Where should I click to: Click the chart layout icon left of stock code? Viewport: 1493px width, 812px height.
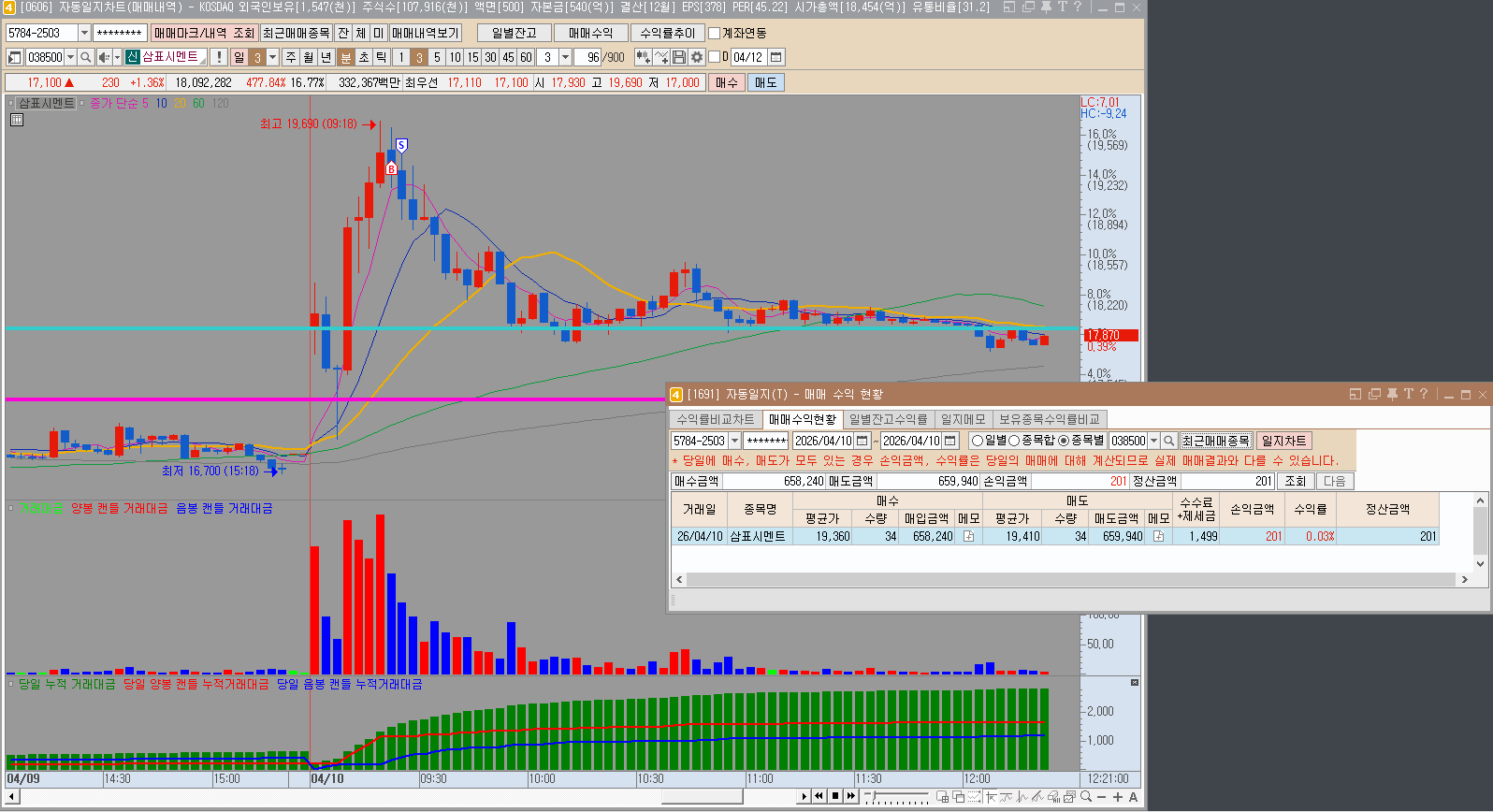click(14, 57)
